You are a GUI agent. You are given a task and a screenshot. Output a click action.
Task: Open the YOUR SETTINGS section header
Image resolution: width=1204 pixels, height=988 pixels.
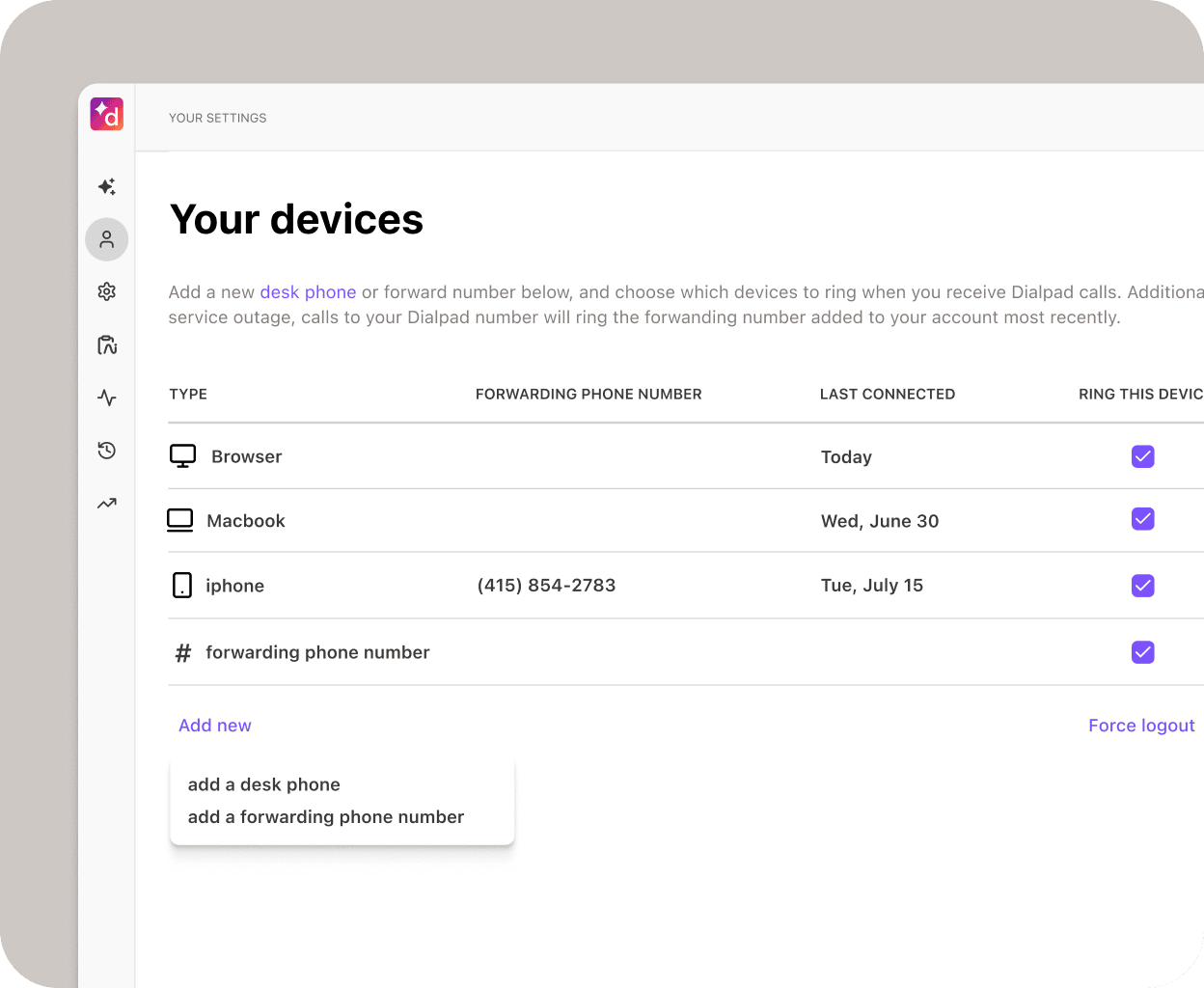(217, 118)
